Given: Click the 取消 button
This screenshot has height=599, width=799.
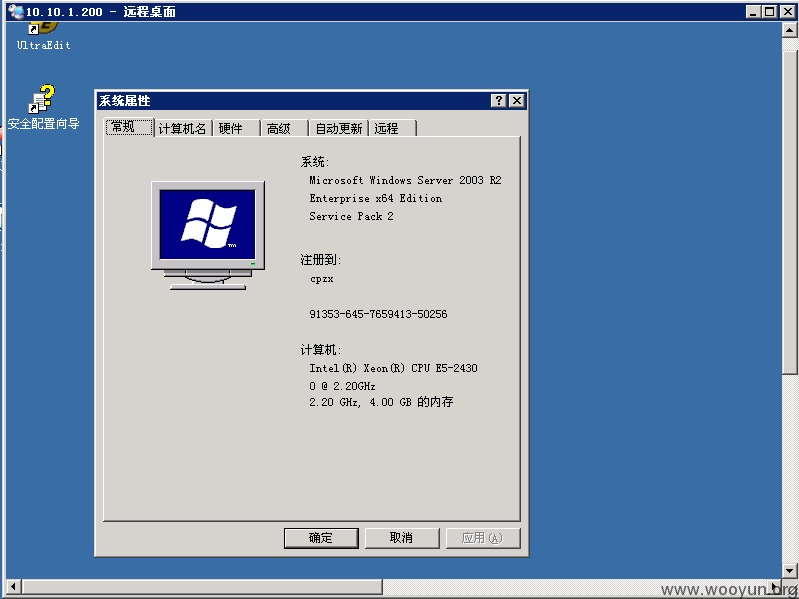Looking at the screenshot, I should tap(402, 538).
